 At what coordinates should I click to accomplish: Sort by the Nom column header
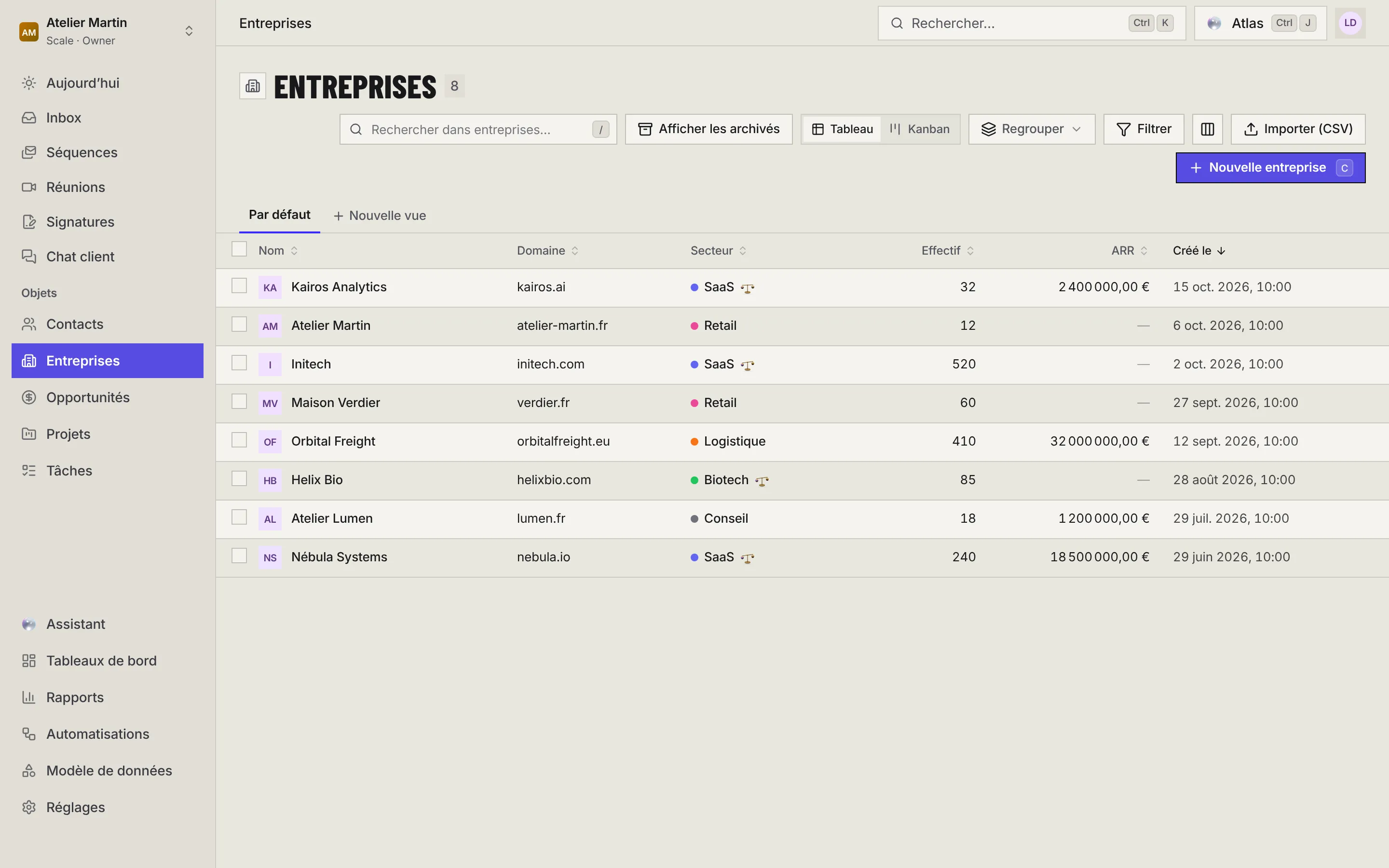pyautogui.click(x=278, y=251)
